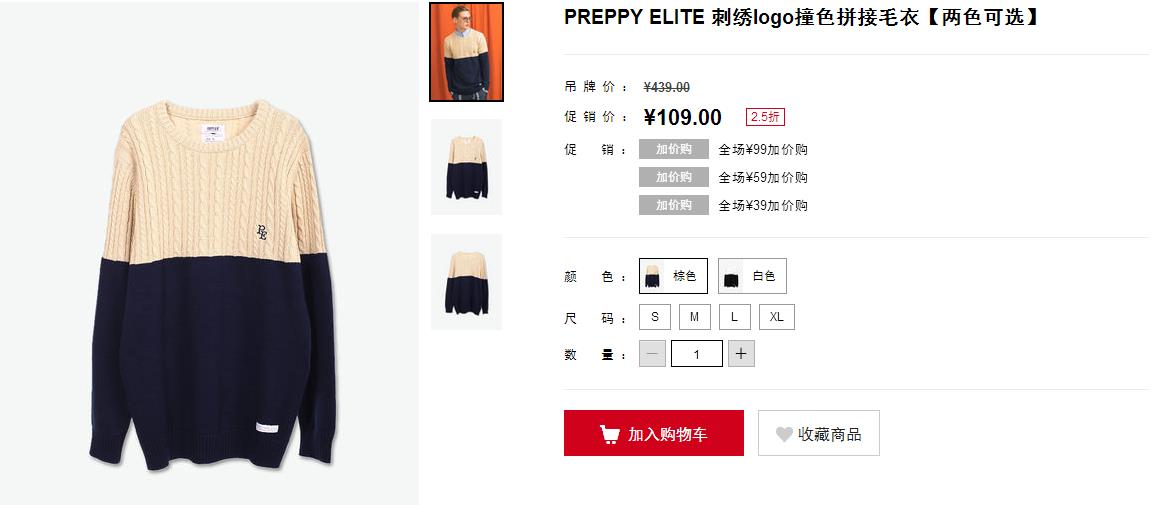View the second sweater front thumbnail
Screen dimensions: 1156x505
(467, 167)
